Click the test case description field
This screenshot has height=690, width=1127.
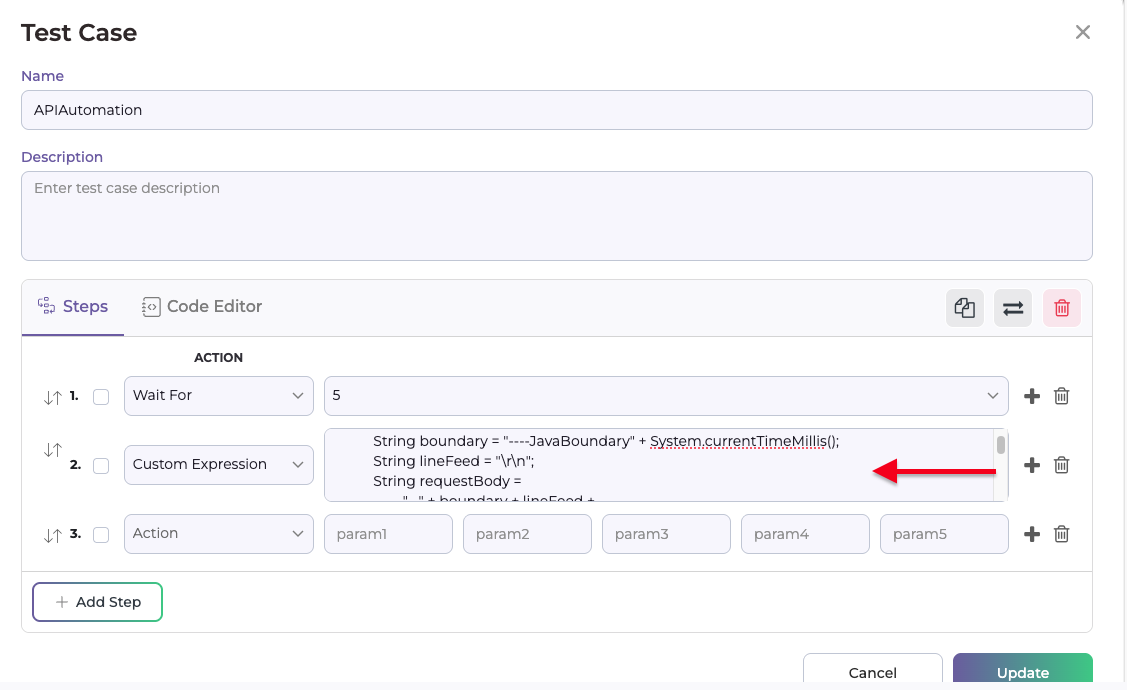tap(556, 215)
